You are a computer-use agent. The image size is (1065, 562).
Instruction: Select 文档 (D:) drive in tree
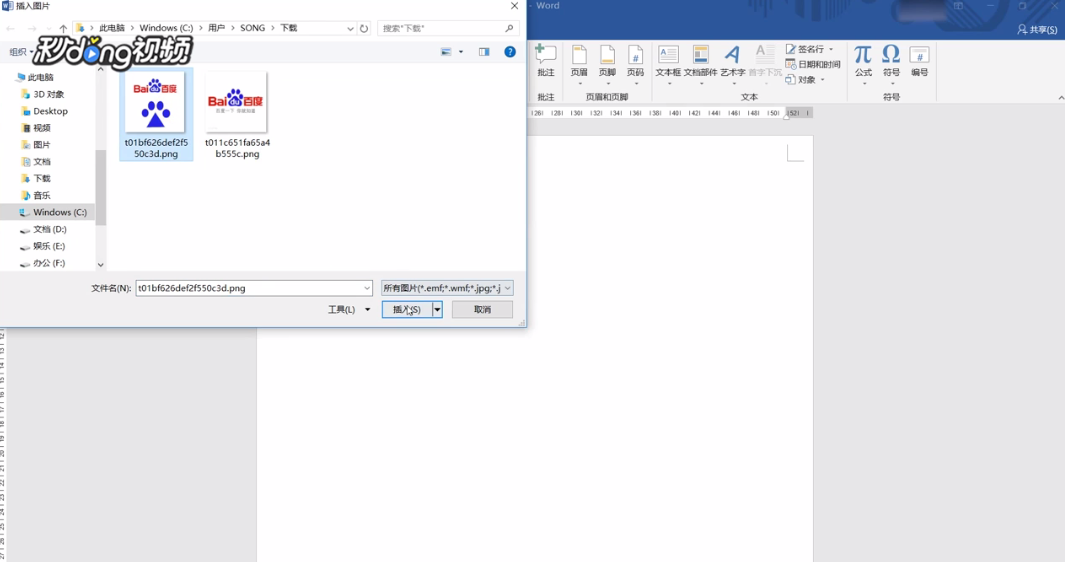50,229
